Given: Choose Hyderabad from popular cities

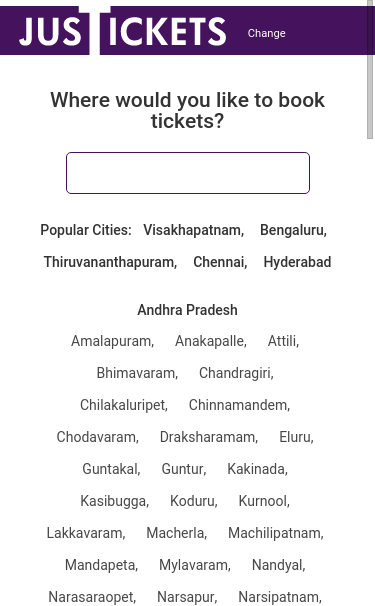Looking at the screenshot, I should point(297,262).
